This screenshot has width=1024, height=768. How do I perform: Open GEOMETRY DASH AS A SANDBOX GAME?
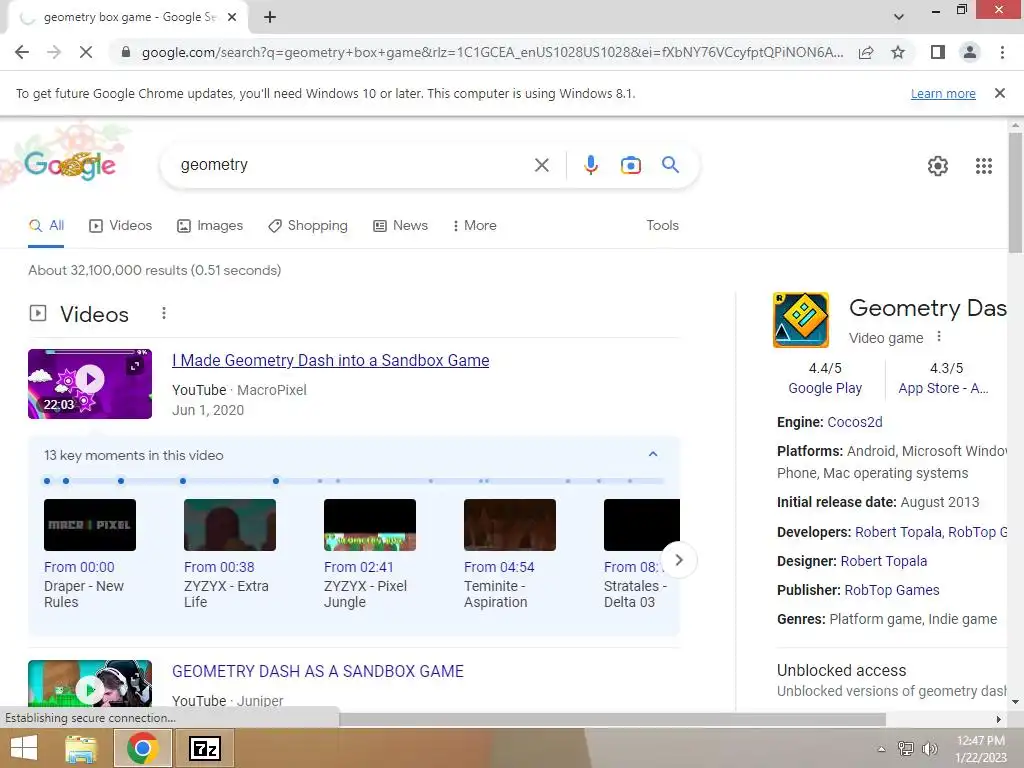[317, 671]
